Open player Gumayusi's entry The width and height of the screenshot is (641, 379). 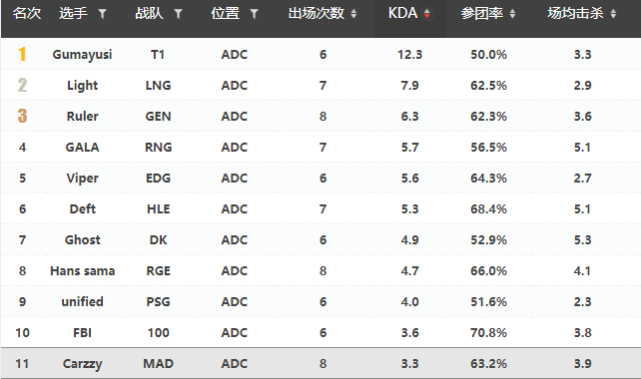click(82, 54)
